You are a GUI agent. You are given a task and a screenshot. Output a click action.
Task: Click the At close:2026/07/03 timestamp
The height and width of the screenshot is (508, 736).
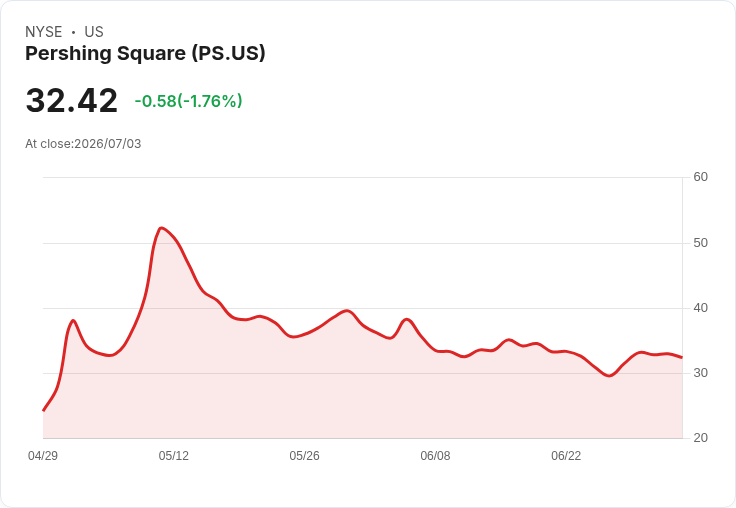pos(83,144)
